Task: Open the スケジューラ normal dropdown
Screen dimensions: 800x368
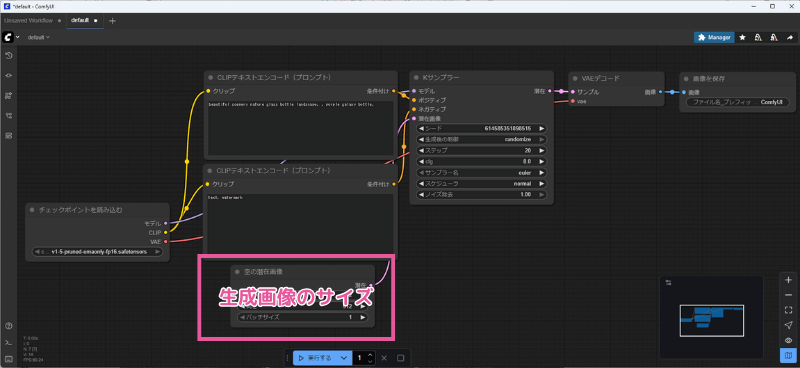Action: [x=482, y=184]
